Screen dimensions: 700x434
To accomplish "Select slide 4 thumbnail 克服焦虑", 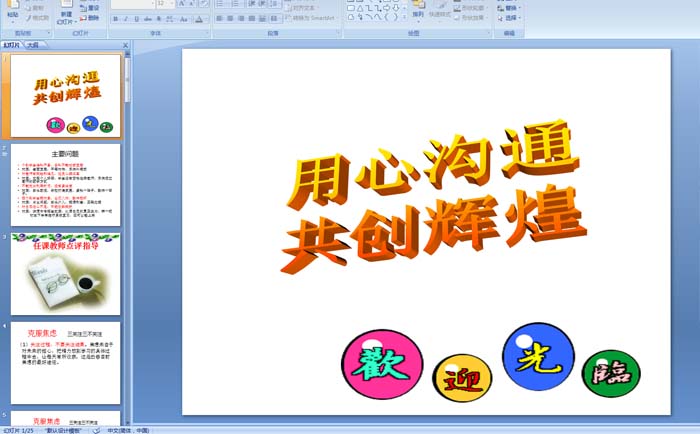I will click(x=66, y=363).
